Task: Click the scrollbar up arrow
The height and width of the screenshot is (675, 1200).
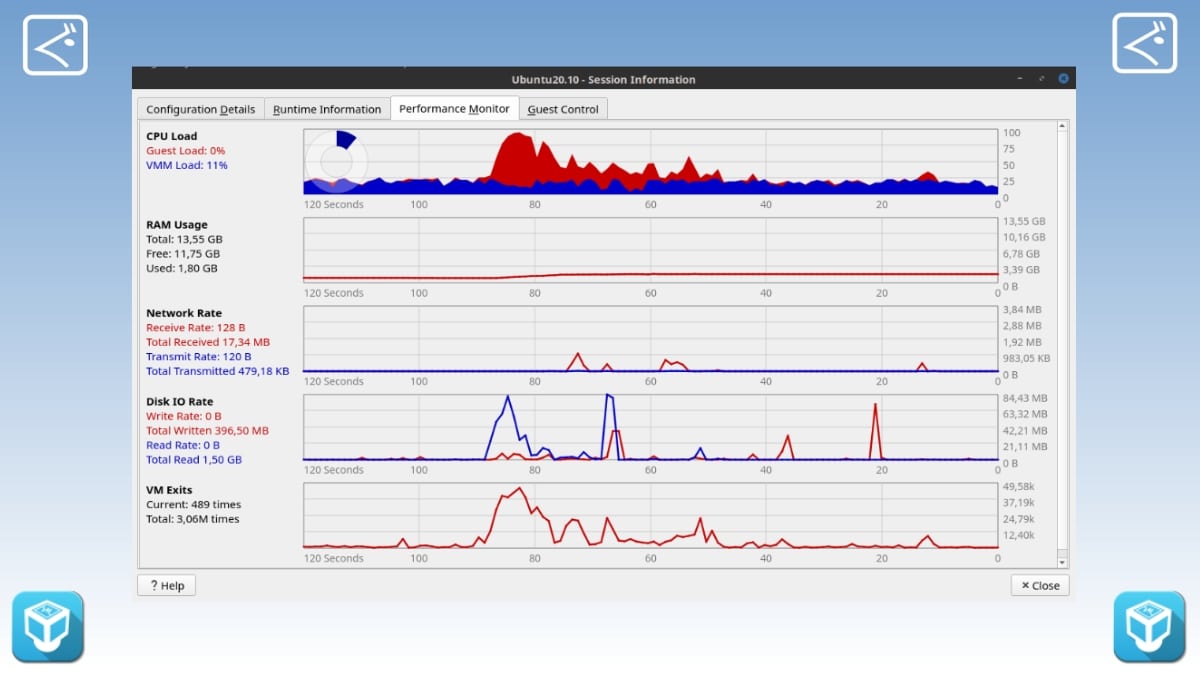Action: pos(1062,126)
